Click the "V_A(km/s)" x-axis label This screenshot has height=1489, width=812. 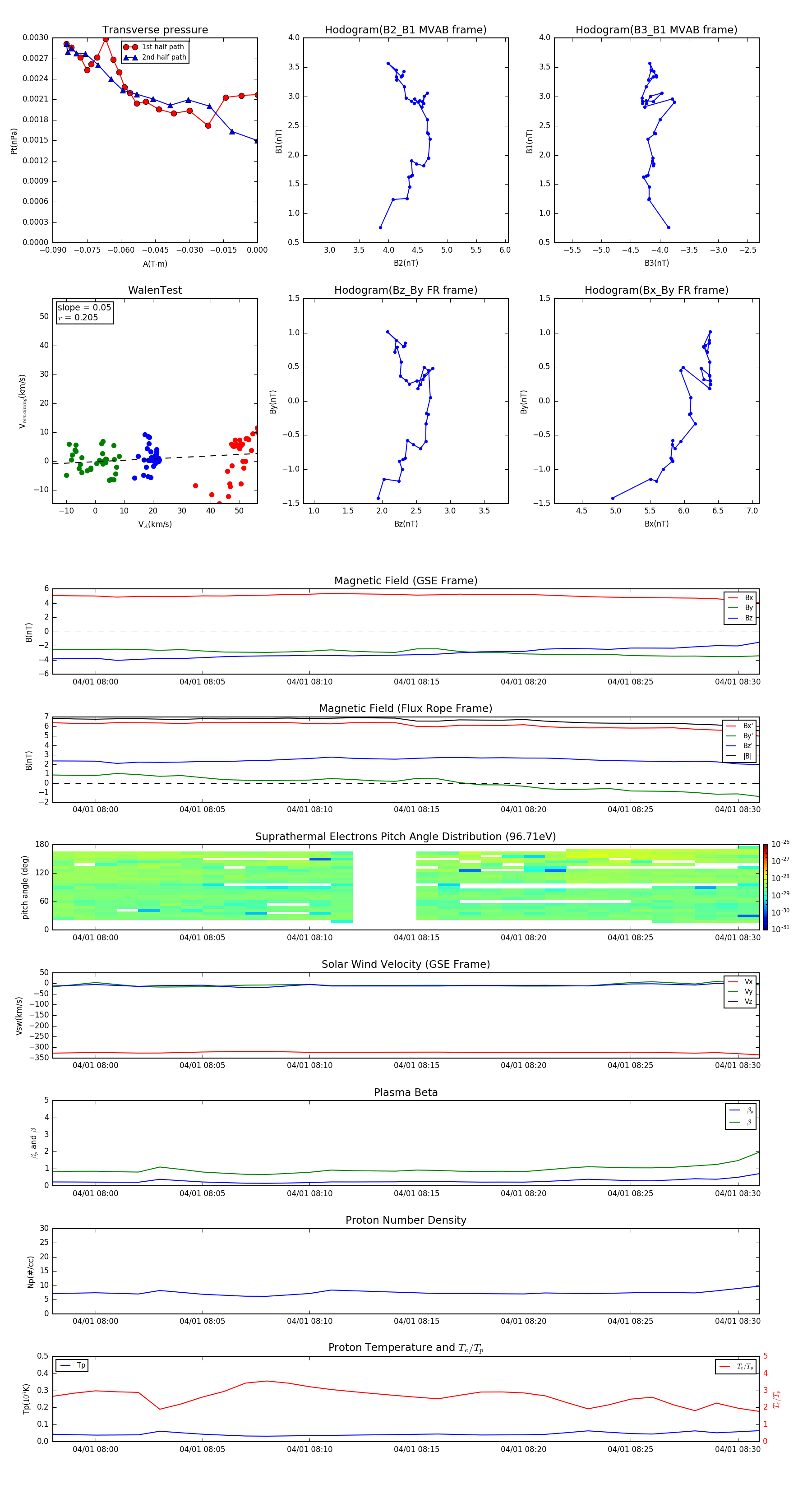155,524
